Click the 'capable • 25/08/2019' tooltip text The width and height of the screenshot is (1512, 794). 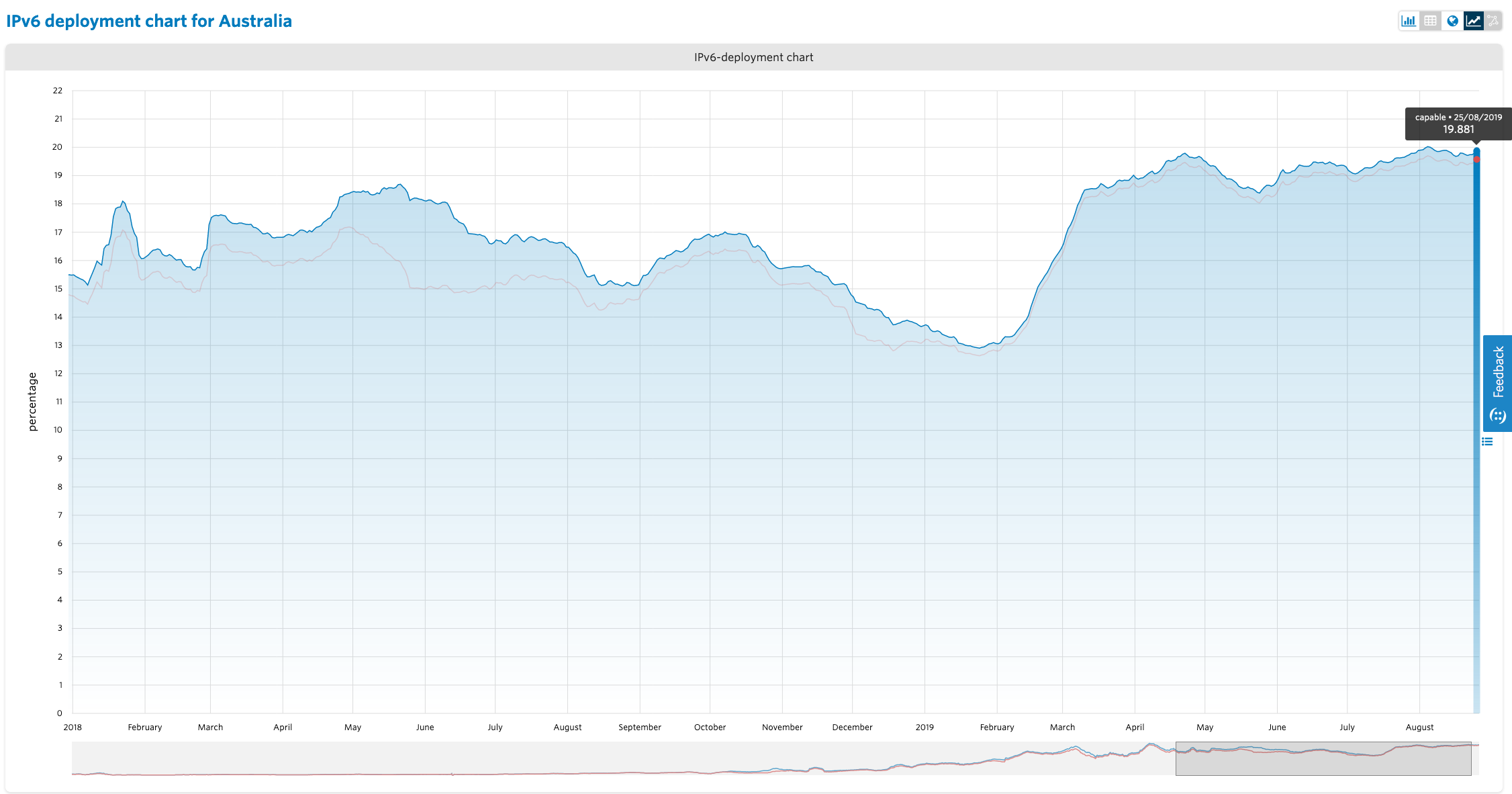(x=1458, y=117)
